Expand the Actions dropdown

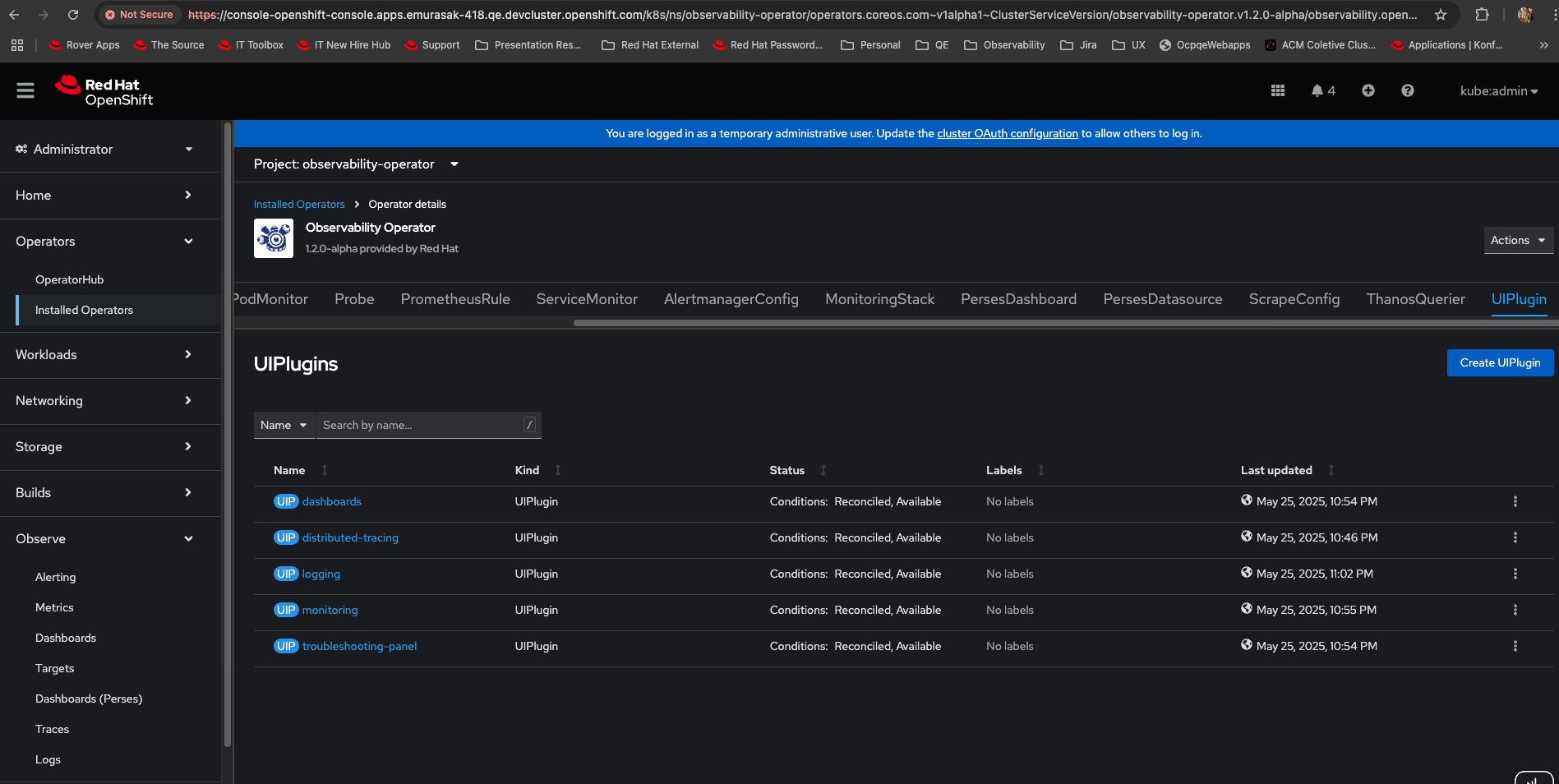pyautogui.click(x=1517, y=240)
